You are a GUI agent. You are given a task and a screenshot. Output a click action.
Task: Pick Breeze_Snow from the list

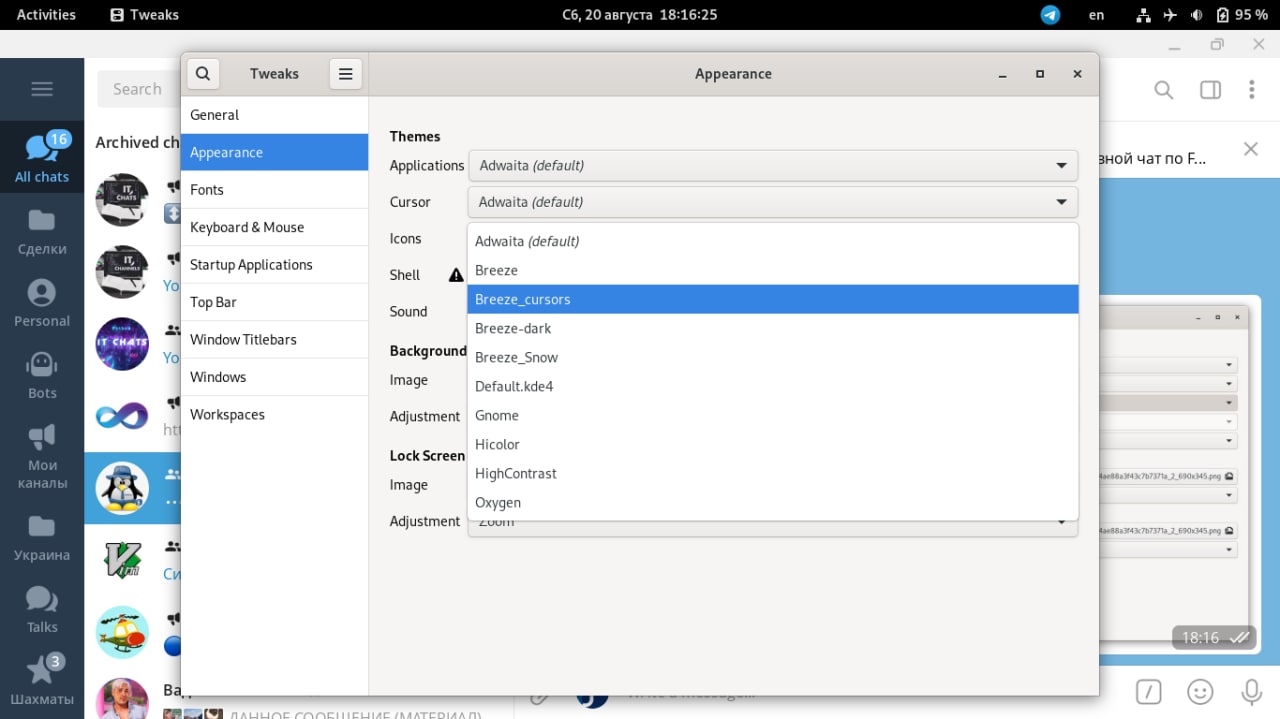[x=773, y=357]
